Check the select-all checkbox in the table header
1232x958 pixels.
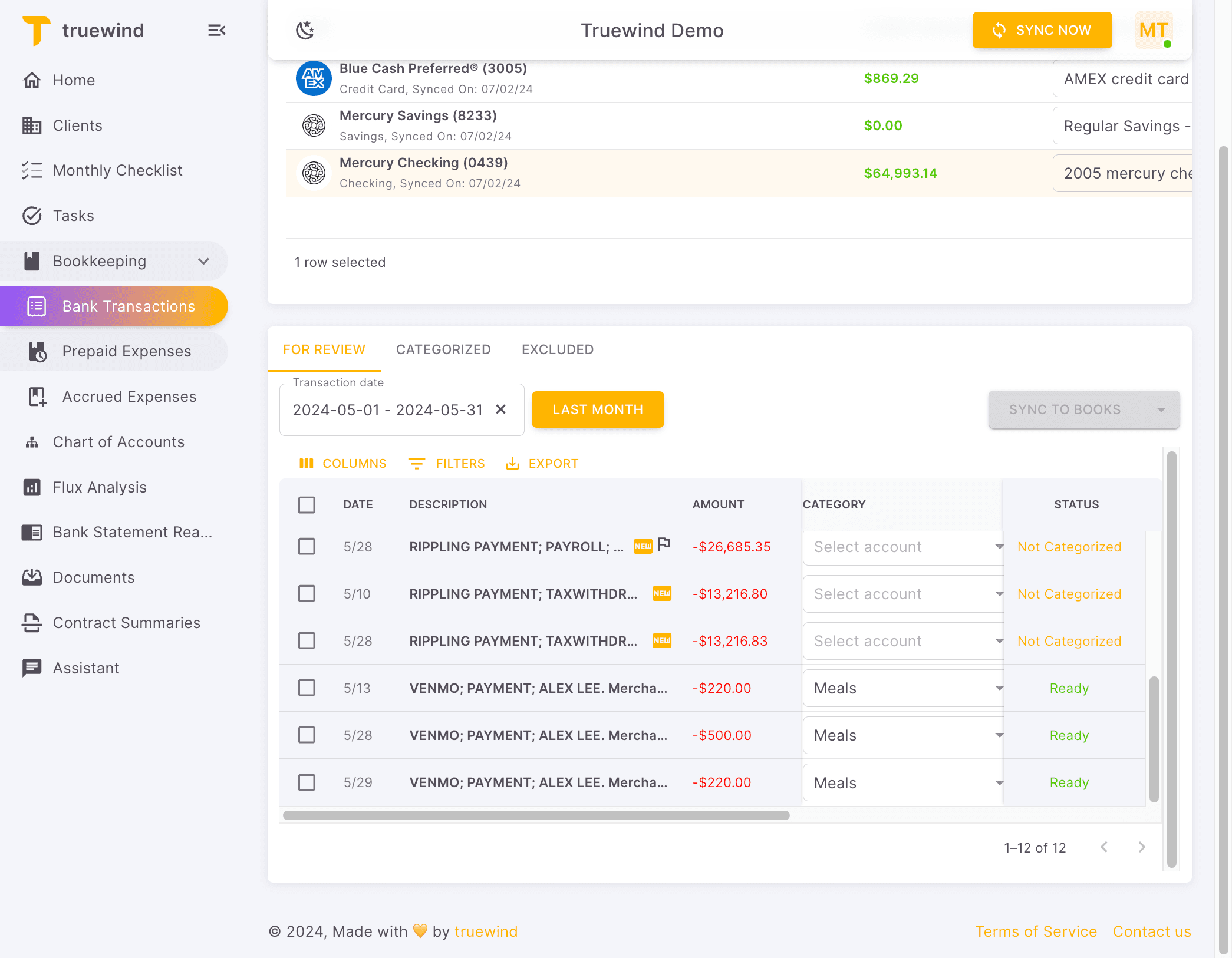click(x=307, y=504)
